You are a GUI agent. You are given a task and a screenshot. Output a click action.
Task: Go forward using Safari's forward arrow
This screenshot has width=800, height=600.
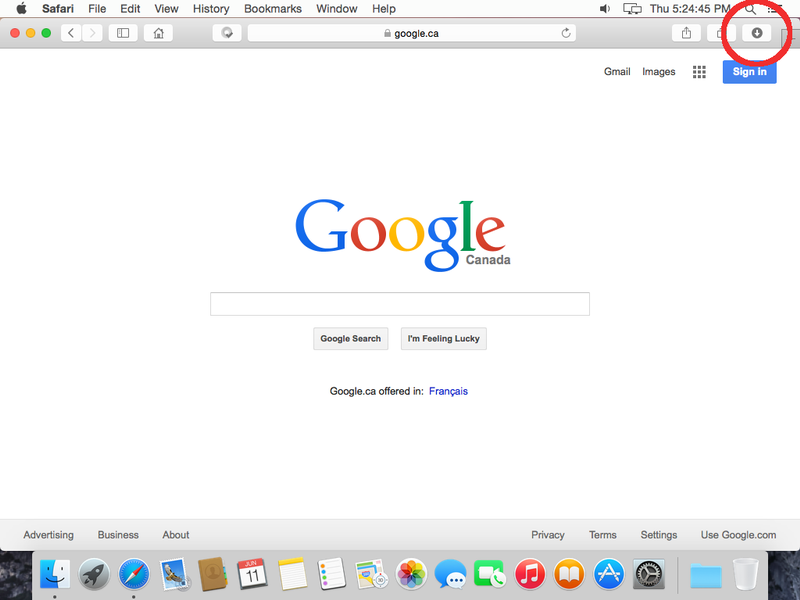coord(92,33)
